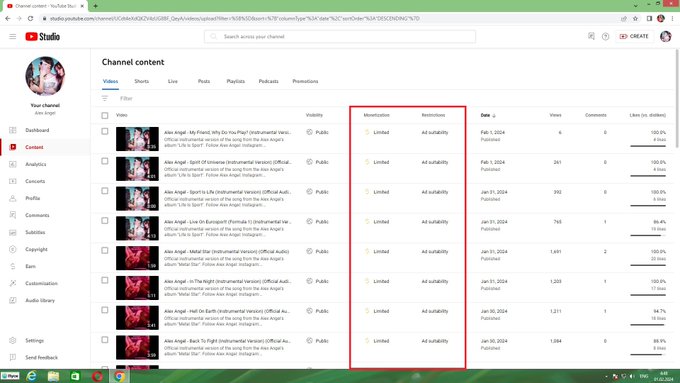This screenshot has width=680, height=383.
Task: Open visibility options for Metal Star video
Action: coord(317,251)
